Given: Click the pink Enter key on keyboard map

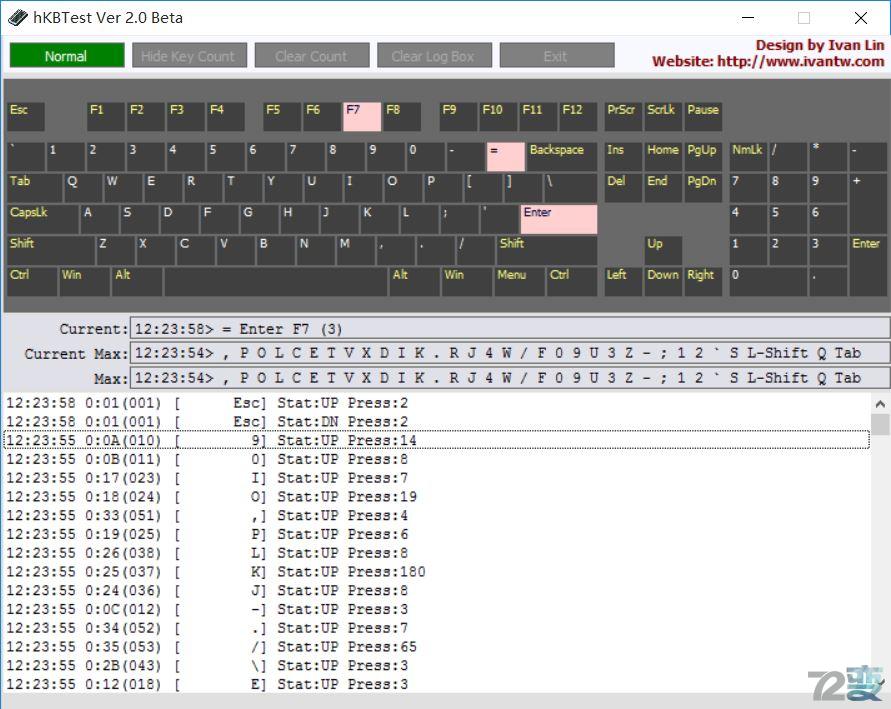Looking at the screenshot, I should tap(558, 219).
